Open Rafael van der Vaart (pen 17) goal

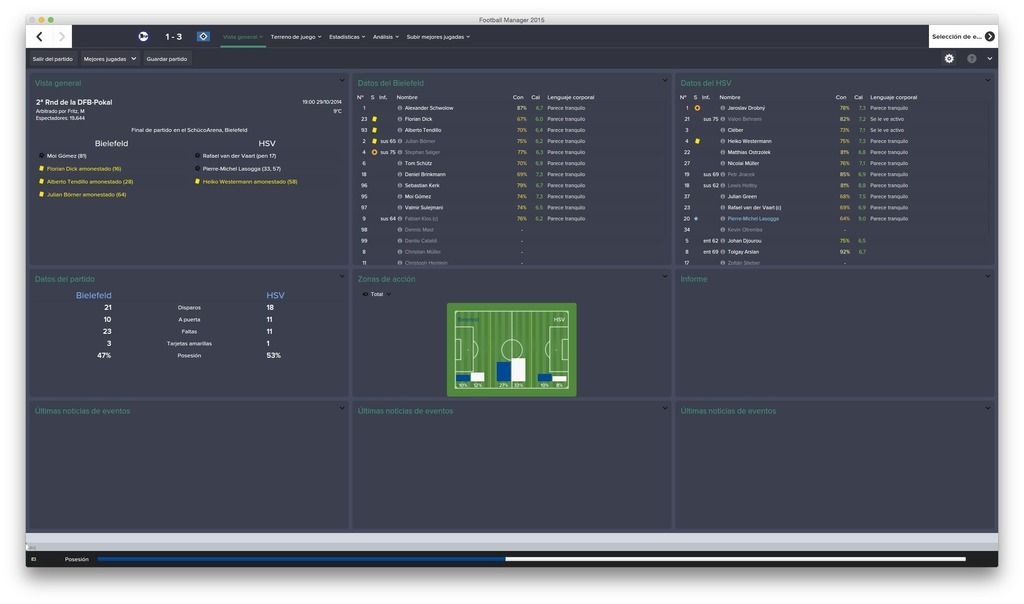[239, 156]
